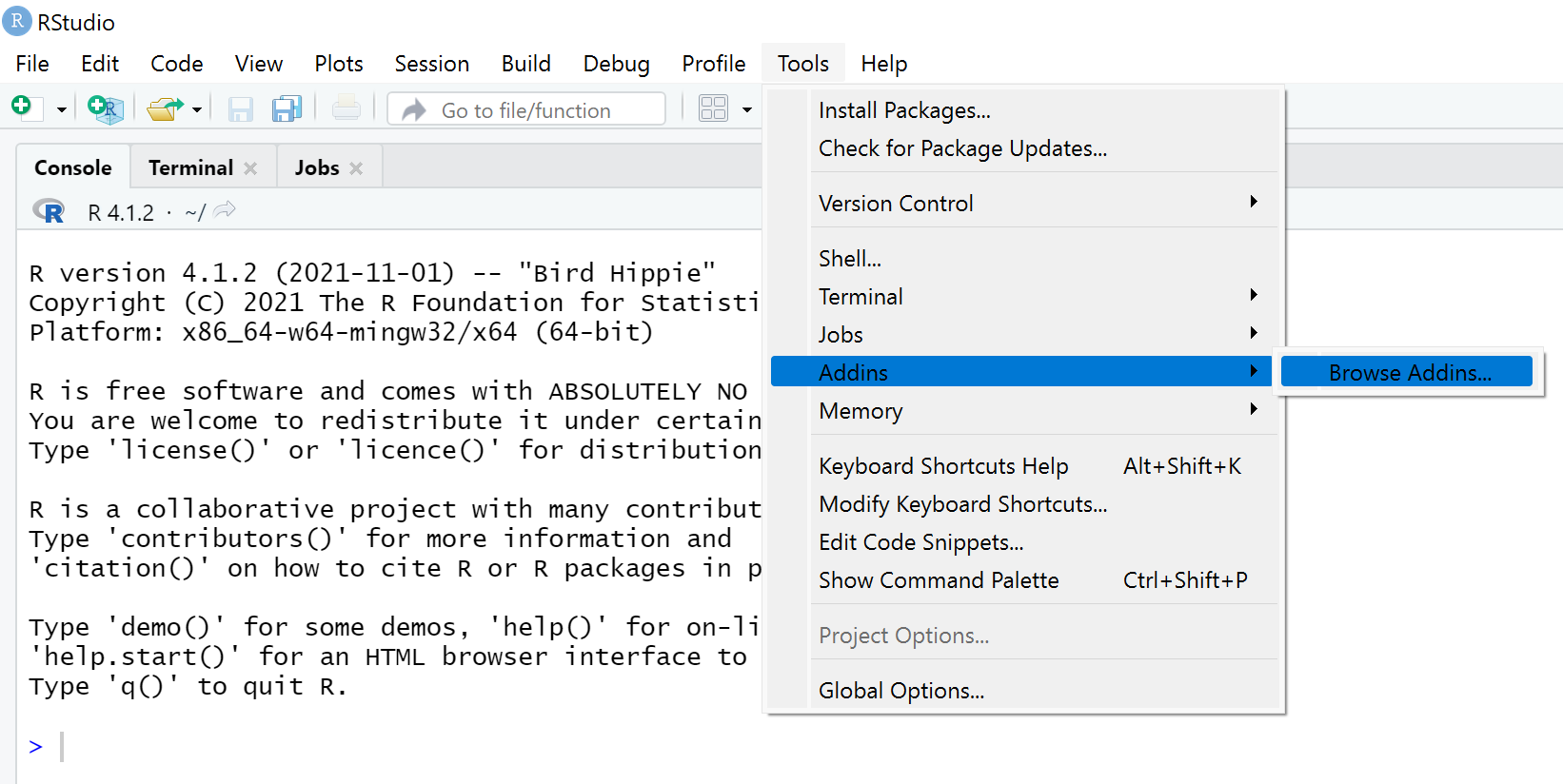Expand the workspace panes dropdown arrow
This screenshot has height=784, width=1563.
click(747, 110)
